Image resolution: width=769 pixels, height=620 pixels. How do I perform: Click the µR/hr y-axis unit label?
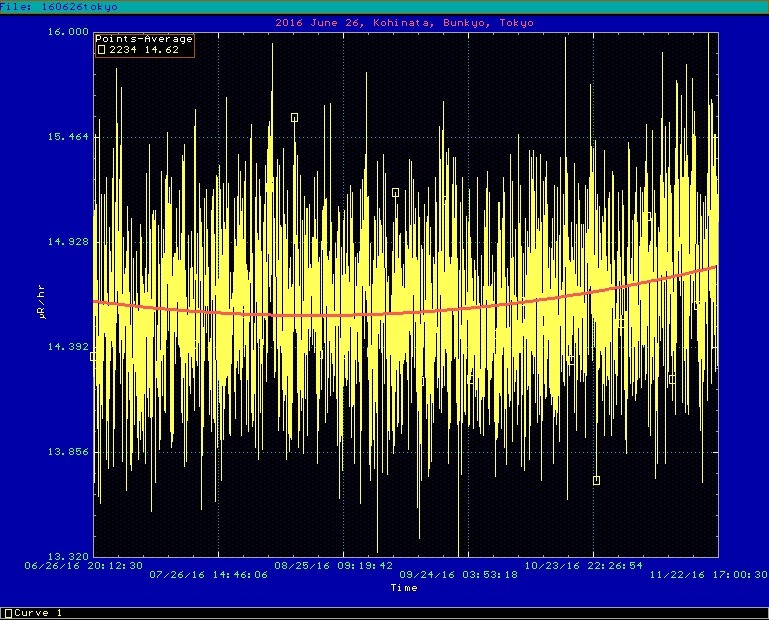pos(39,300)
